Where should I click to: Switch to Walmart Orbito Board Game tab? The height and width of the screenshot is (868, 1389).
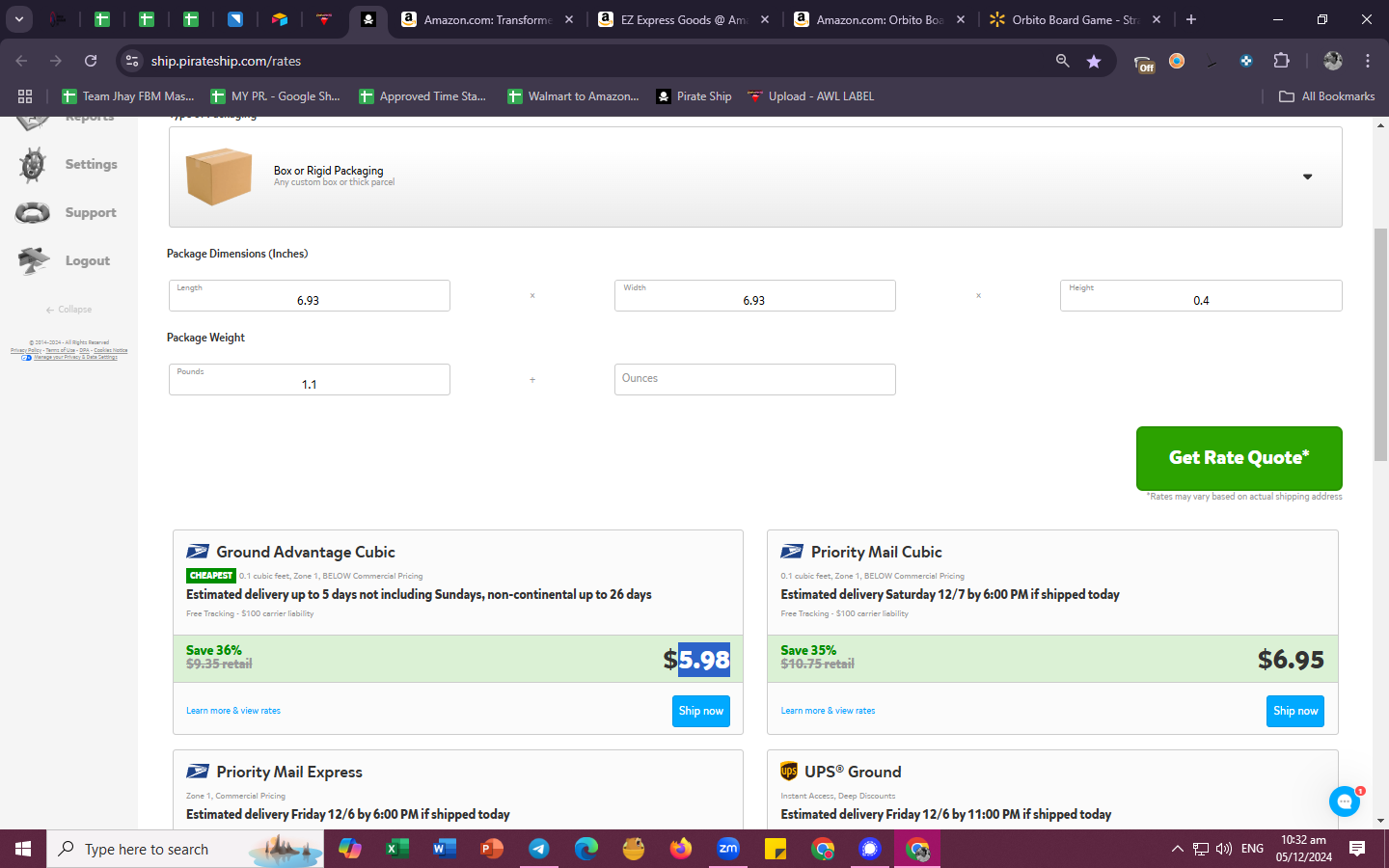[x=1076, y=19]
